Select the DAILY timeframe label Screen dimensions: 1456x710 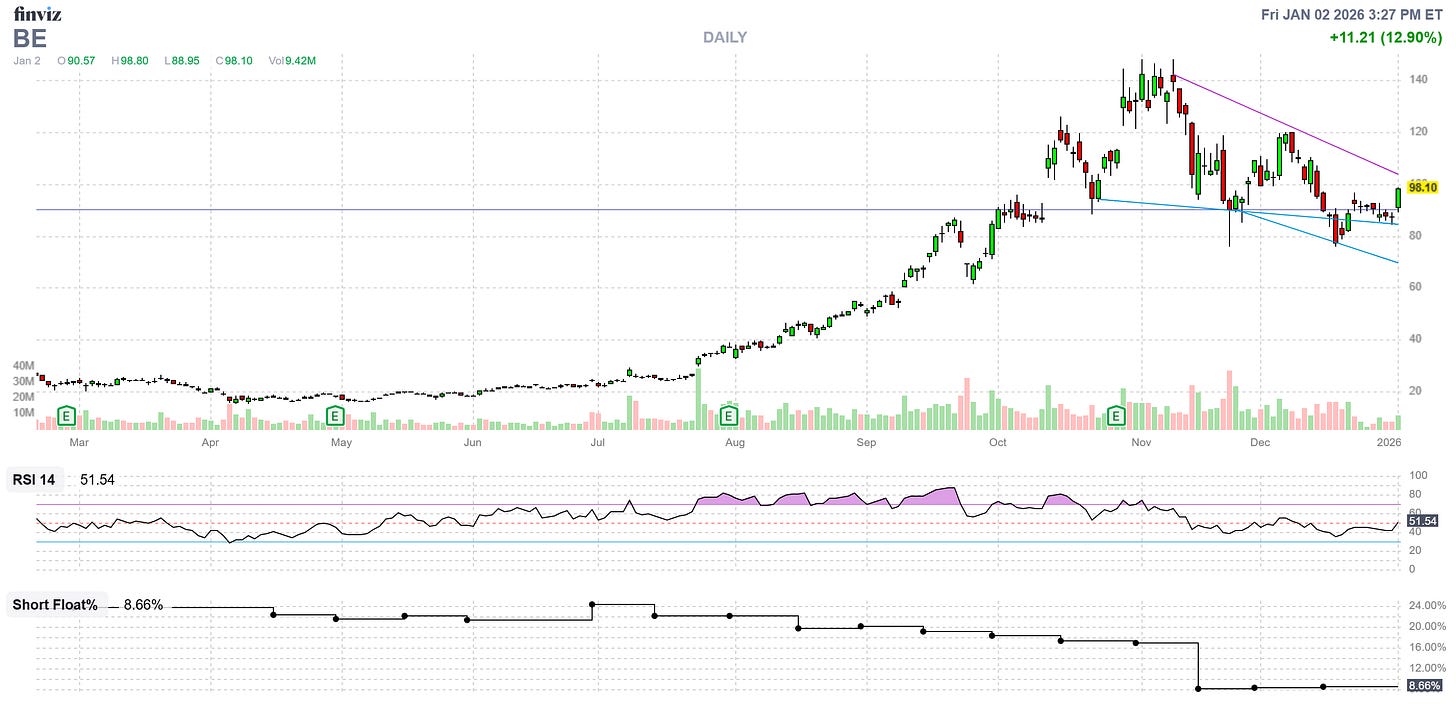725,38
